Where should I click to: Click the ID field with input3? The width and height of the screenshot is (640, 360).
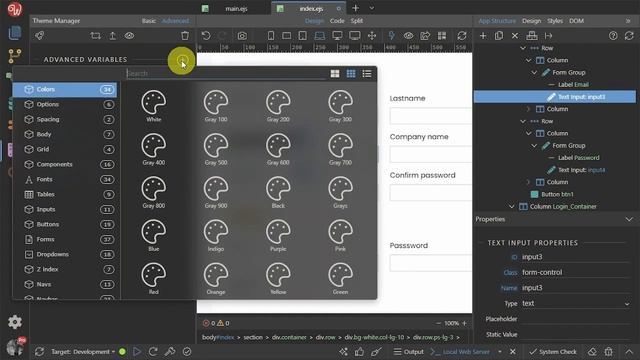[x=576, y=257]
